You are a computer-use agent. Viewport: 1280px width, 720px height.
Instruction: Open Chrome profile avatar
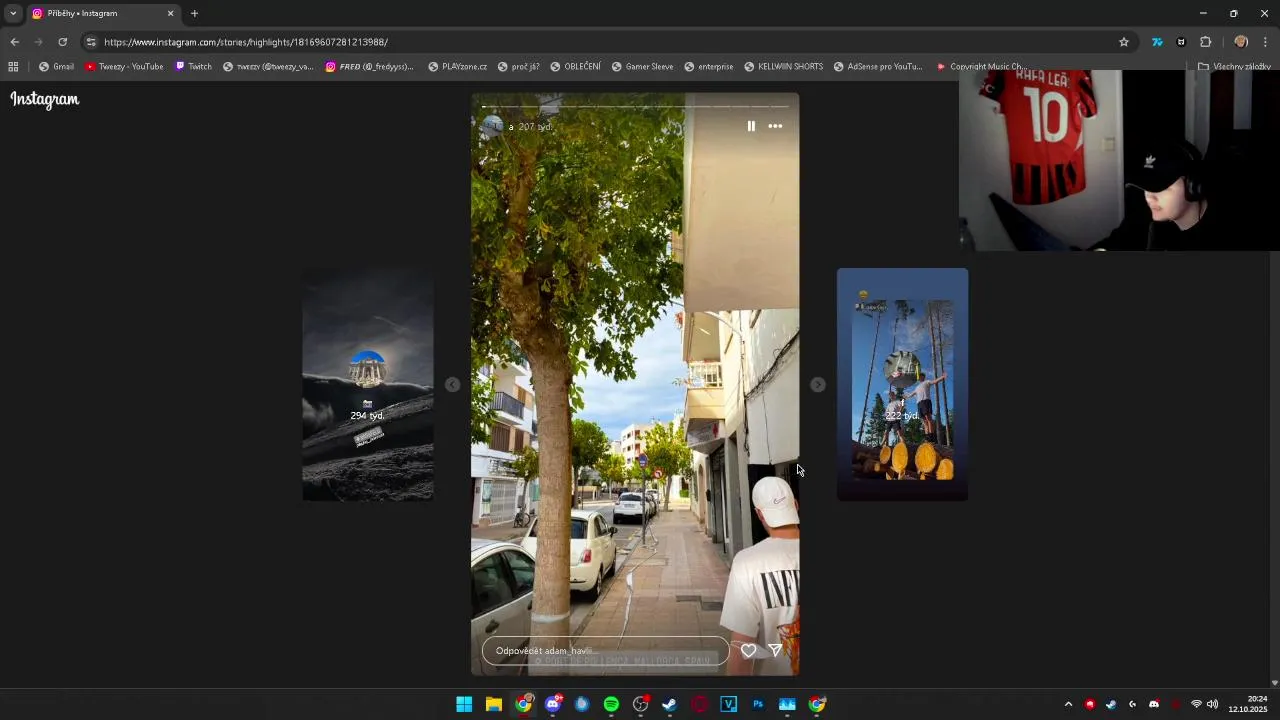pos(1241,42)
